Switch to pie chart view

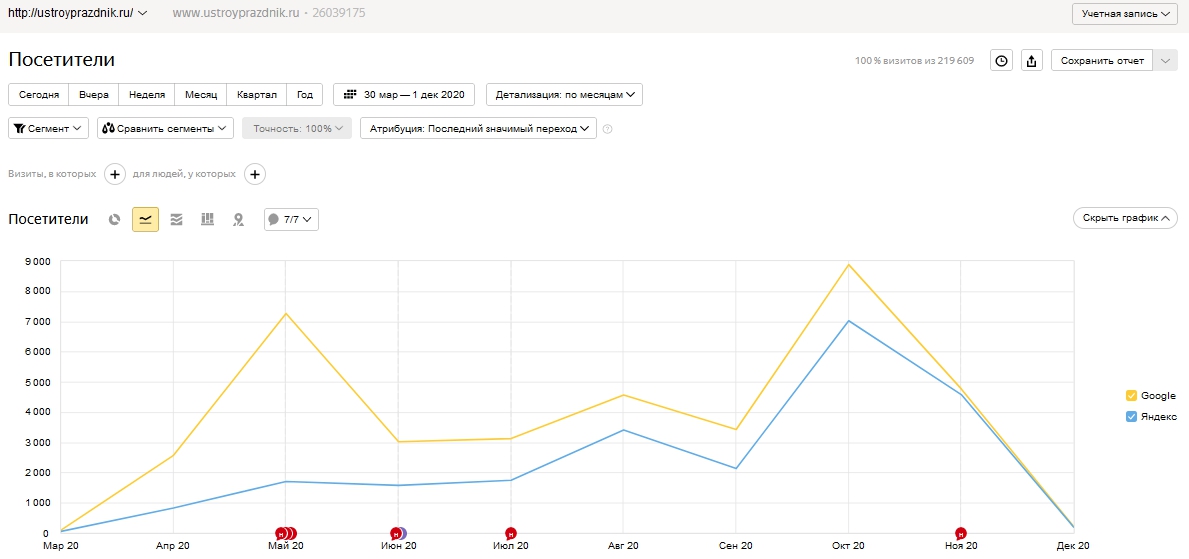tap(115, 220)
